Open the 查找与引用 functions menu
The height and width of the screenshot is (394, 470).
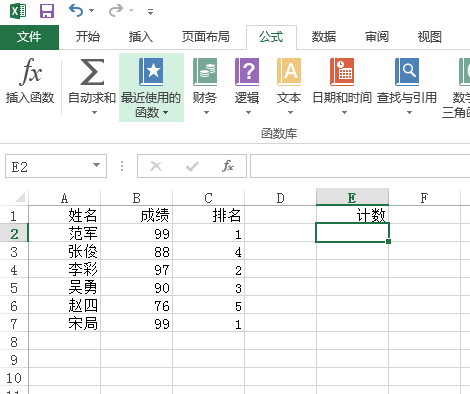[x=407, y=87]
